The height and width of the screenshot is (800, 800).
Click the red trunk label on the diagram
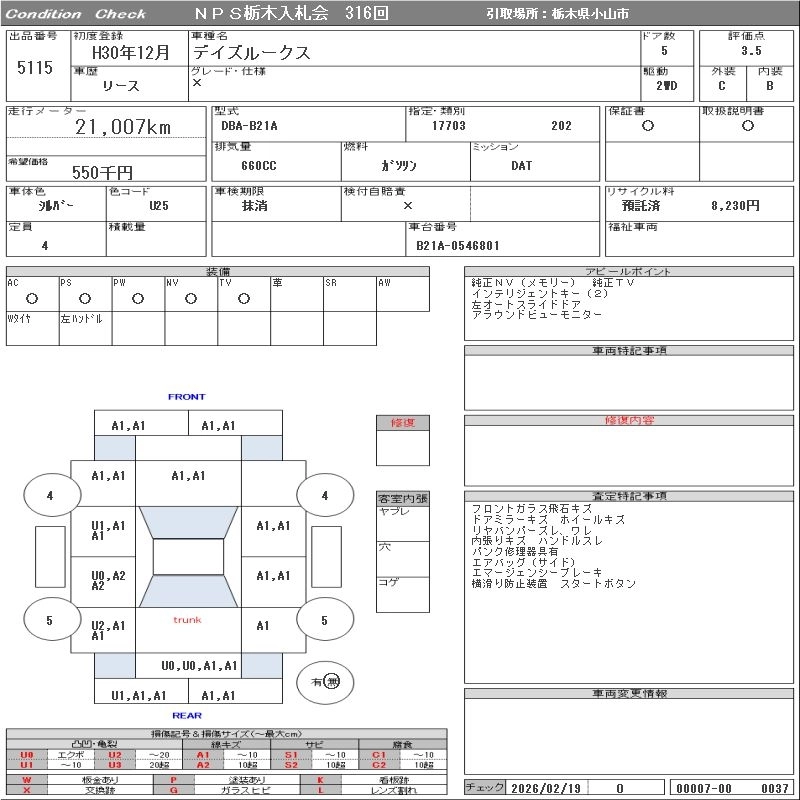[187, 620]
